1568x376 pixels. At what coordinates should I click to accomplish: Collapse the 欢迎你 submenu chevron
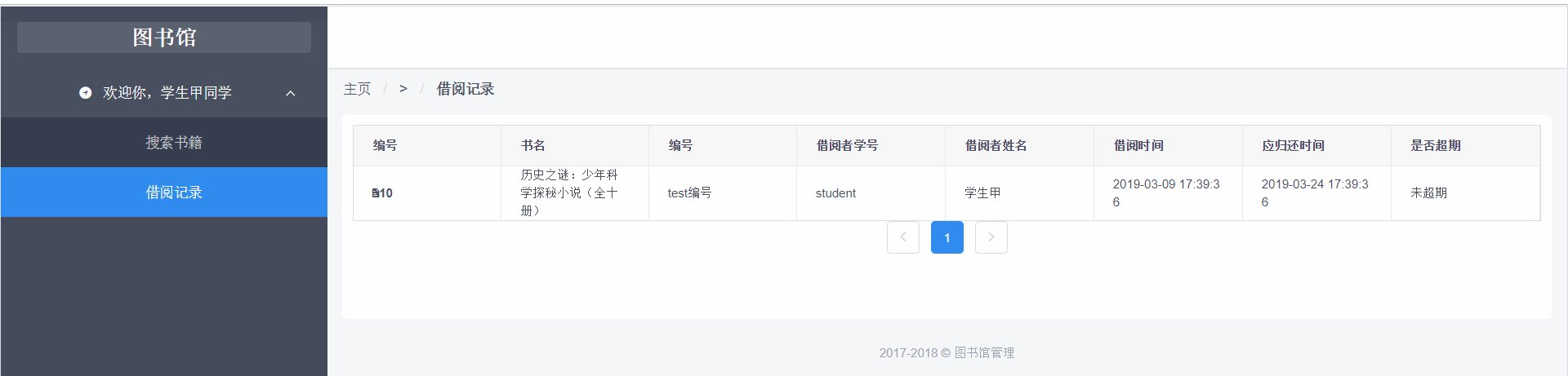click(290, 94)
